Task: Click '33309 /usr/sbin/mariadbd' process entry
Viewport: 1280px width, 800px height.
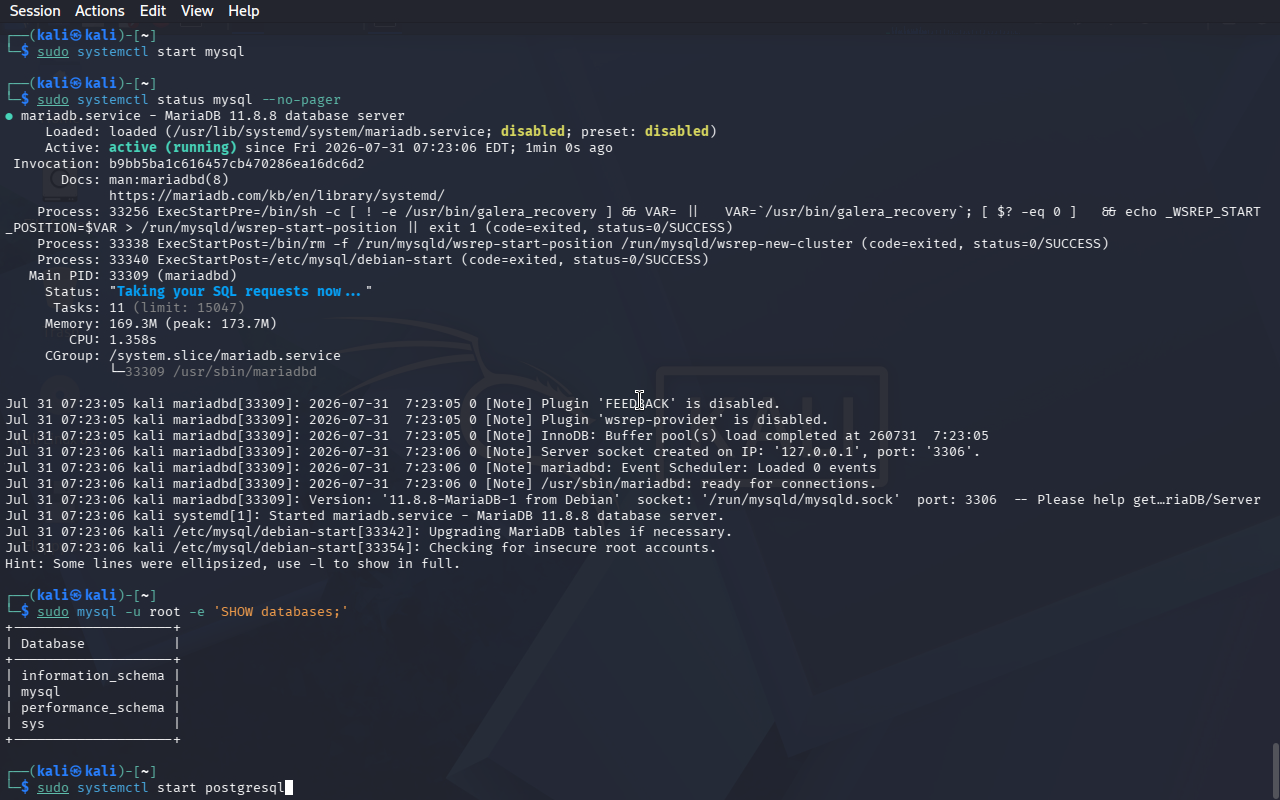Action: click(221, 371)
